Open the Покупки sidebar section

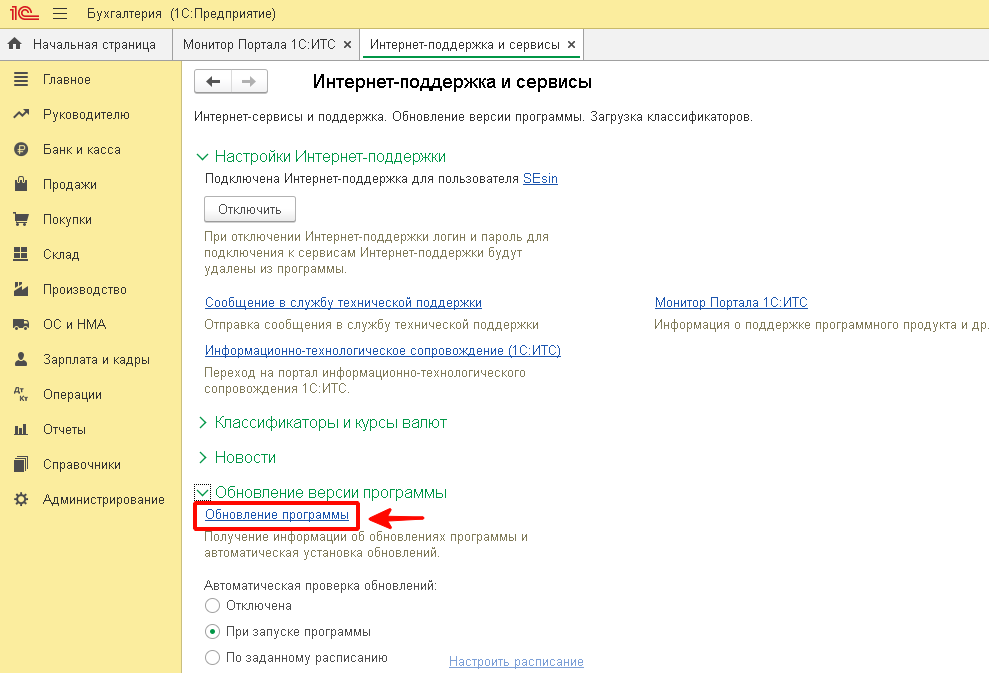coord(67,219)
